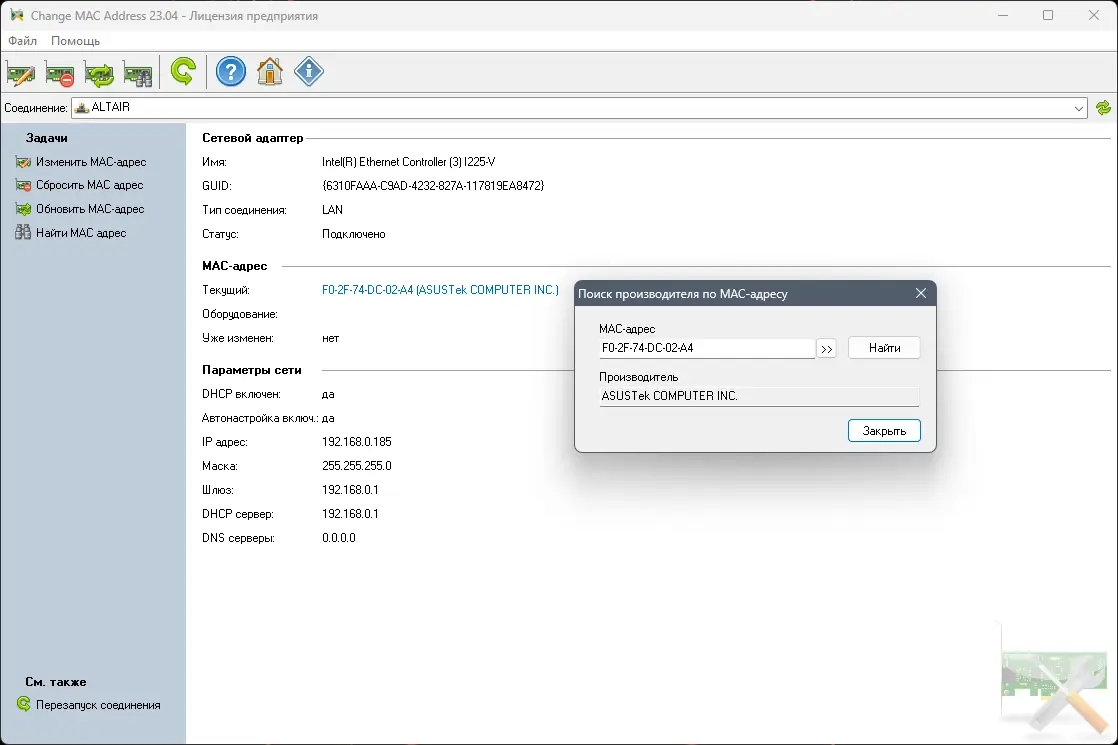Image resolution: width=1118 pixels, height=745 pixels.
Task: Open the Файл menu
Action: [22, 41]
